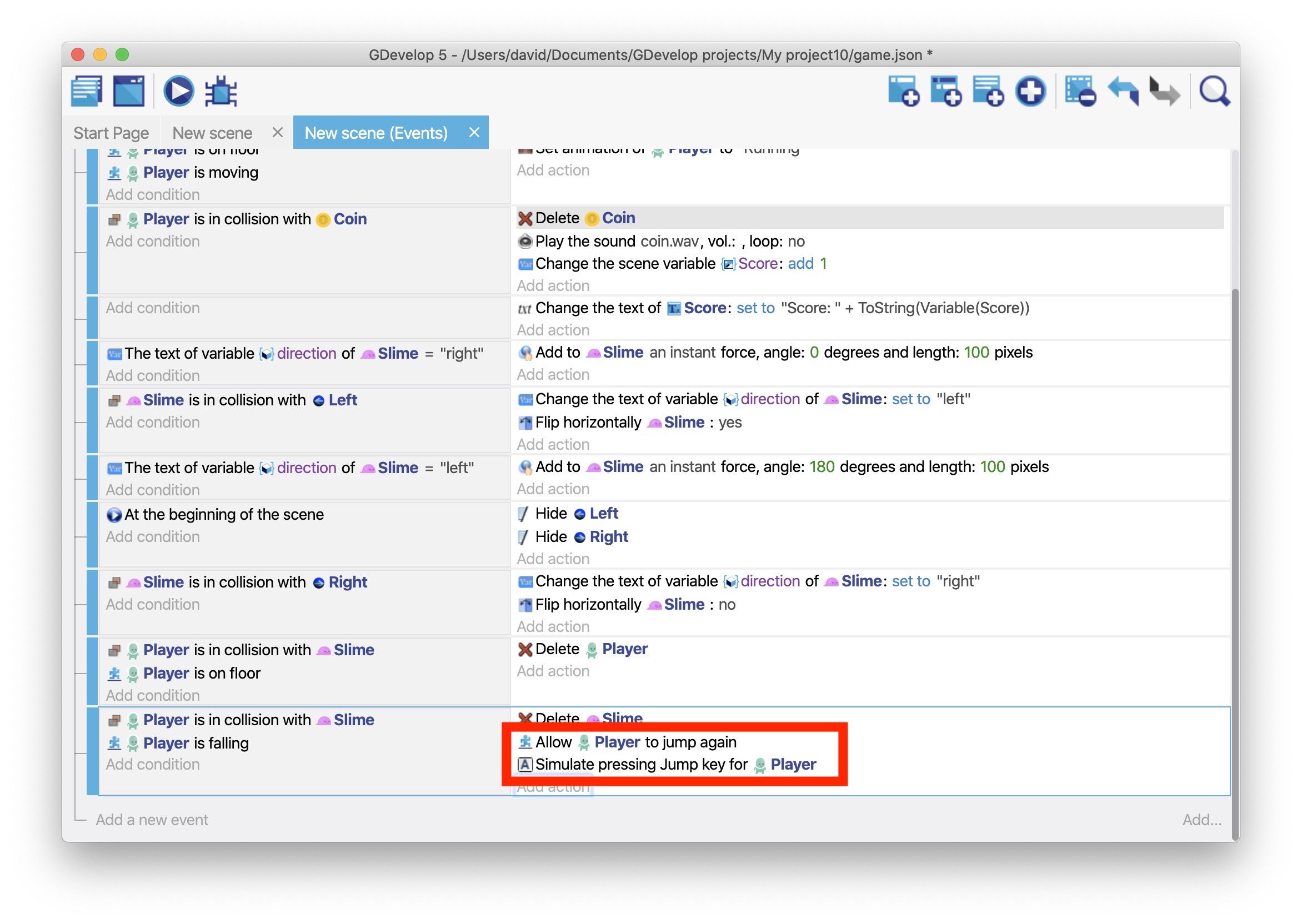Click the Add... link at bottom right
The height and width of the screenshot is (924, 1302).
[x=1202, y=820]
